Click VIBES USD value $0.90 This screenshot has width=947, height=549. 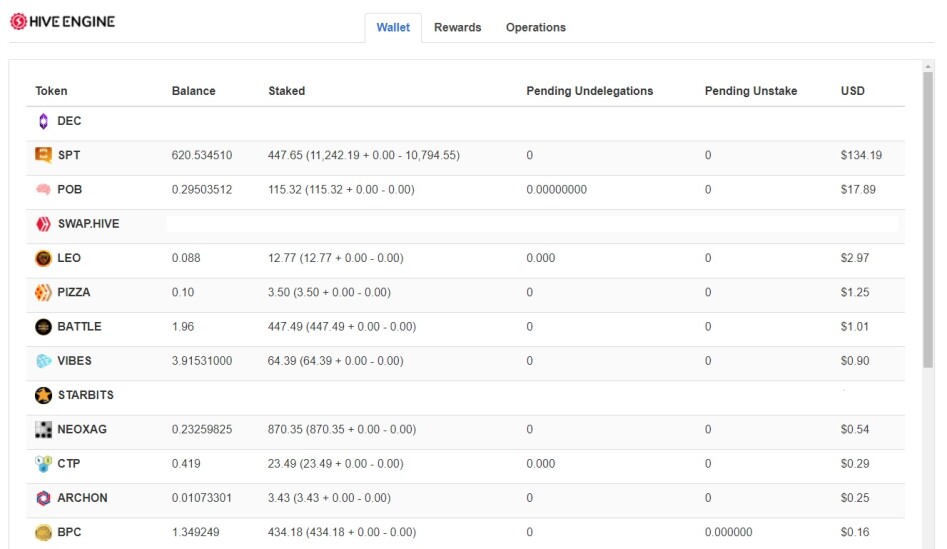tap(855, 361)
